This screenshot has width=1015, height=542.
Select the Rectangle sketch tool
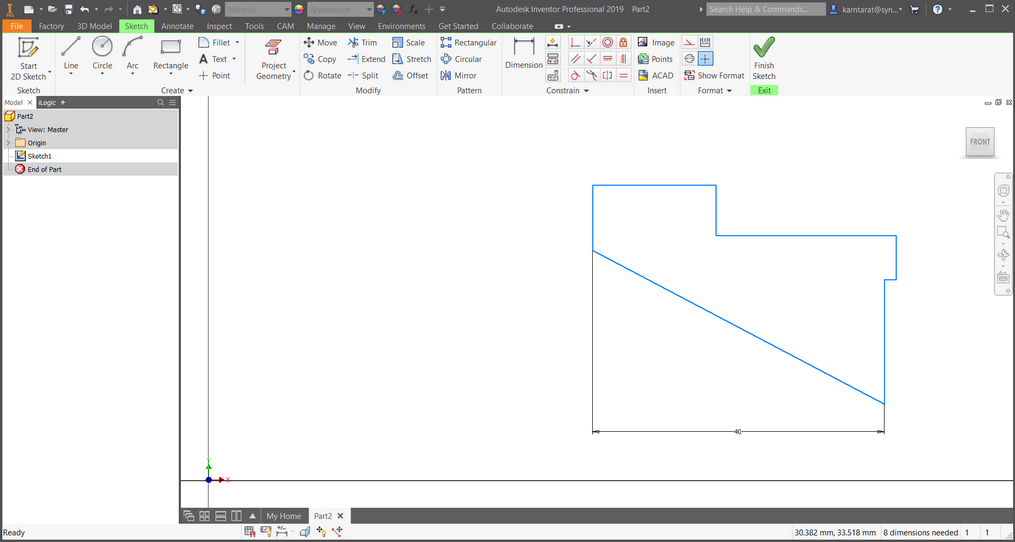[170, 52]
